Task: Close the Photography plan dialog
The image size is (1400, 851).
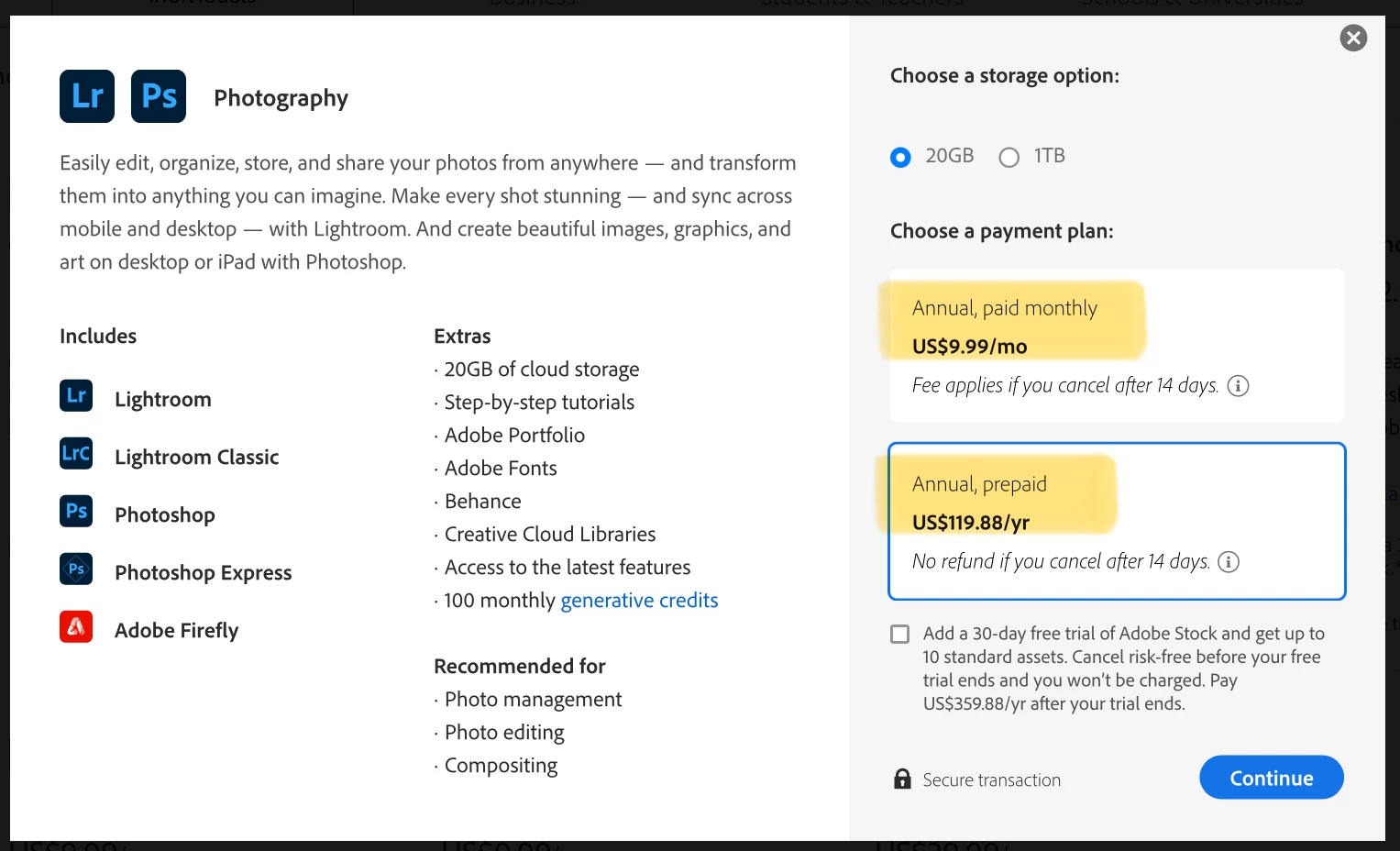Action: [1353, 38]
